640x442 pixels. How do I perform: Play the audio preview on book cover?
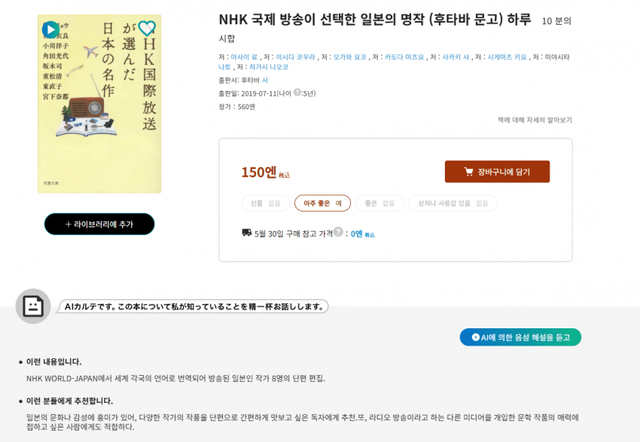50,29
